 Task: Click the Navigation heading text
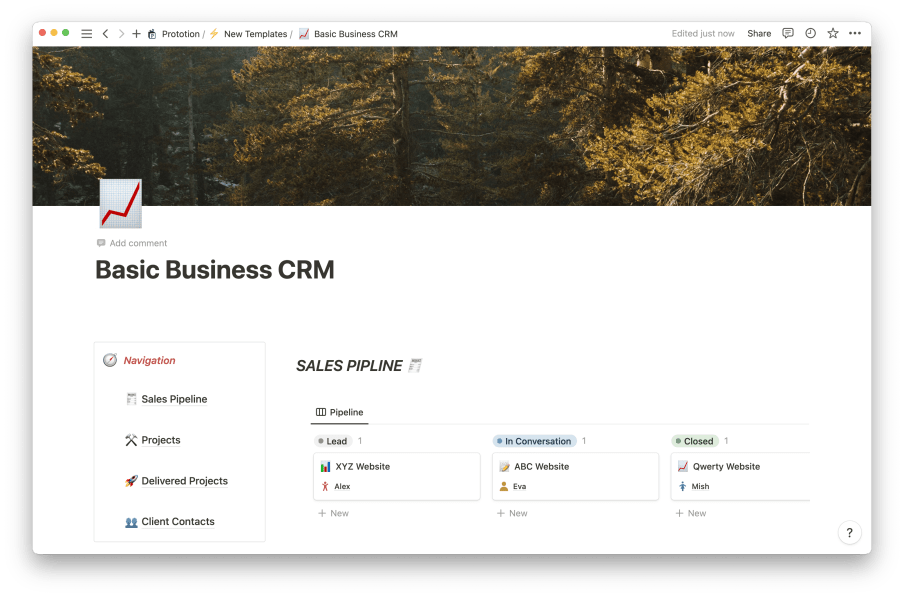(x=149, y=361)
